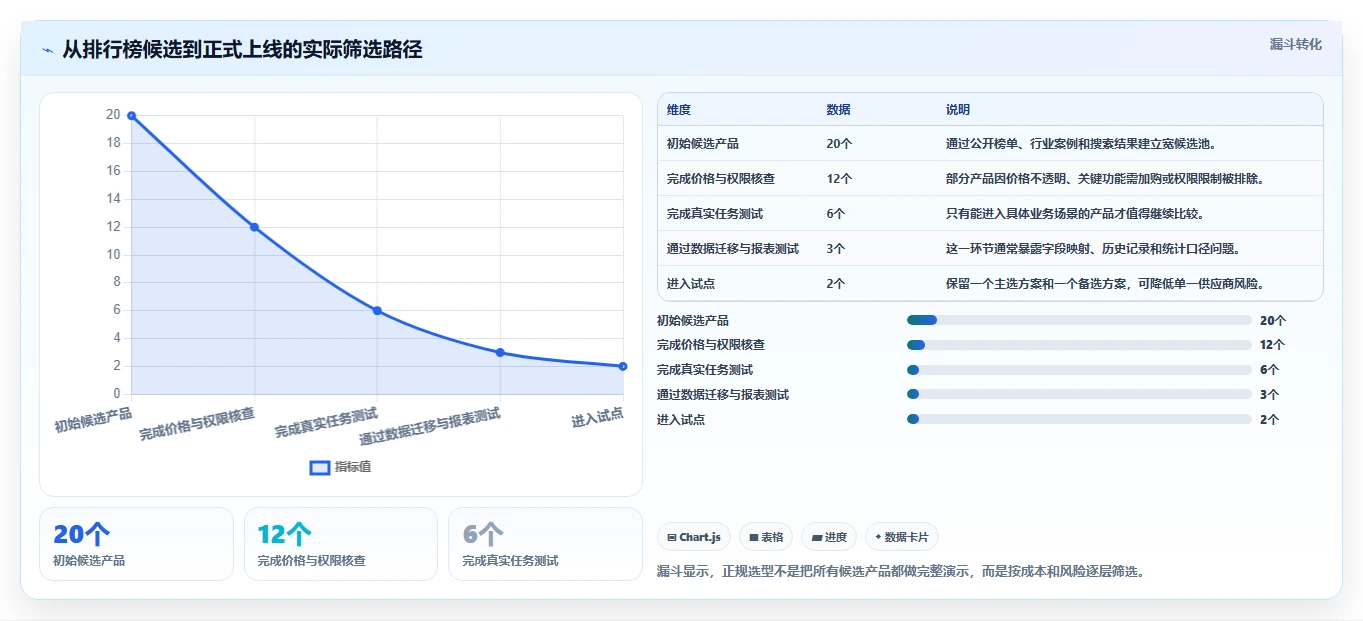This screenshot has width=1363, height=621.
Task: Click the Chart.js chip
Action: (694, 537)
